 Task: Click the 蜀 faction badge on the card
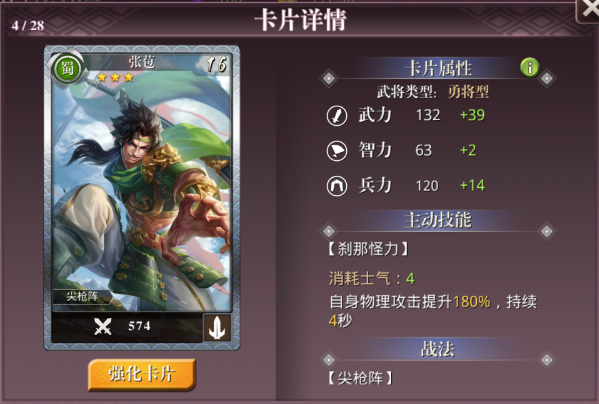(68, 69)
